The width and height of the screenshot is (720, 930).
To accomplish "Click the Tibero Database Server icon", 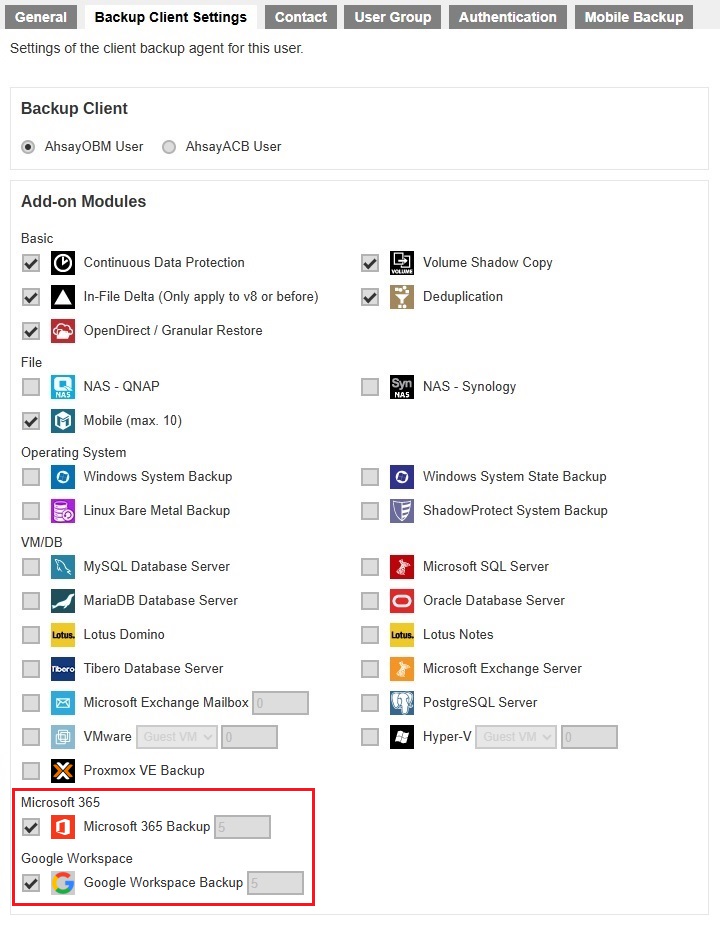I will [63, 669].
